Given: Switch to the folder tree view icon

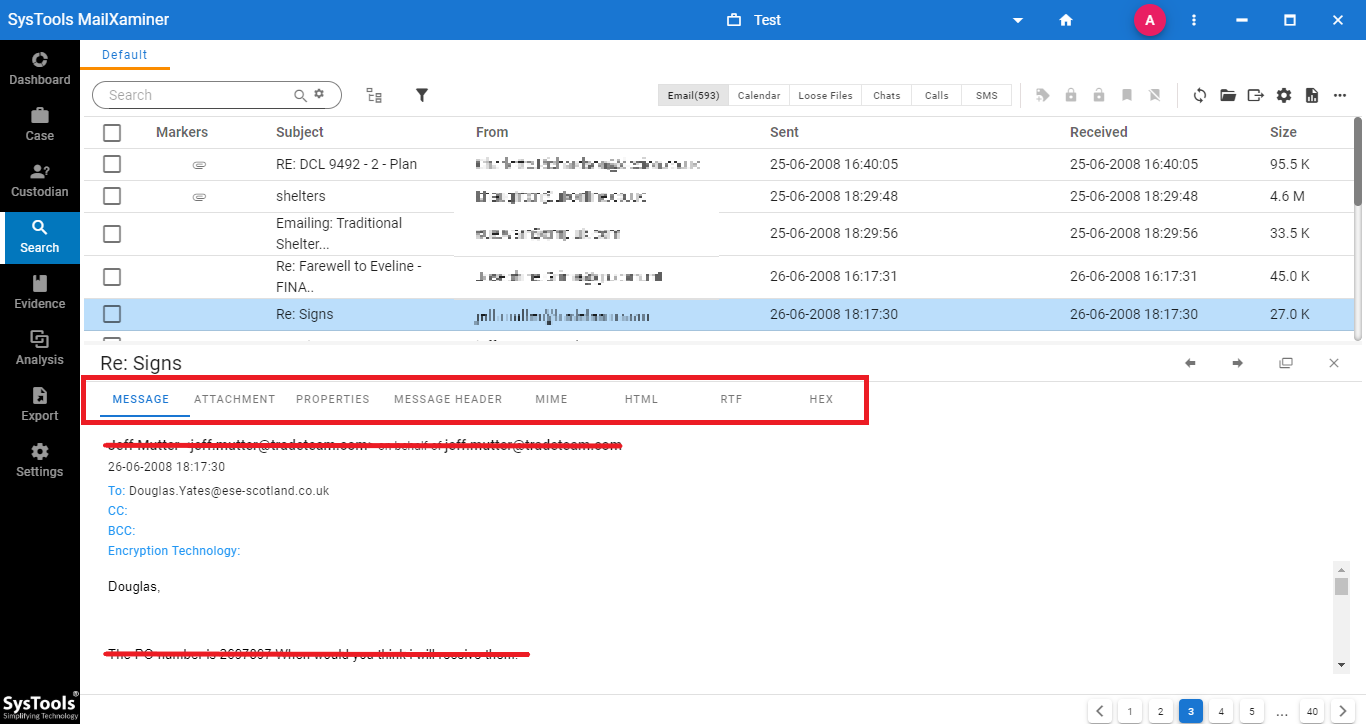Looking at the screenshot, I should [x=374, y=95].
